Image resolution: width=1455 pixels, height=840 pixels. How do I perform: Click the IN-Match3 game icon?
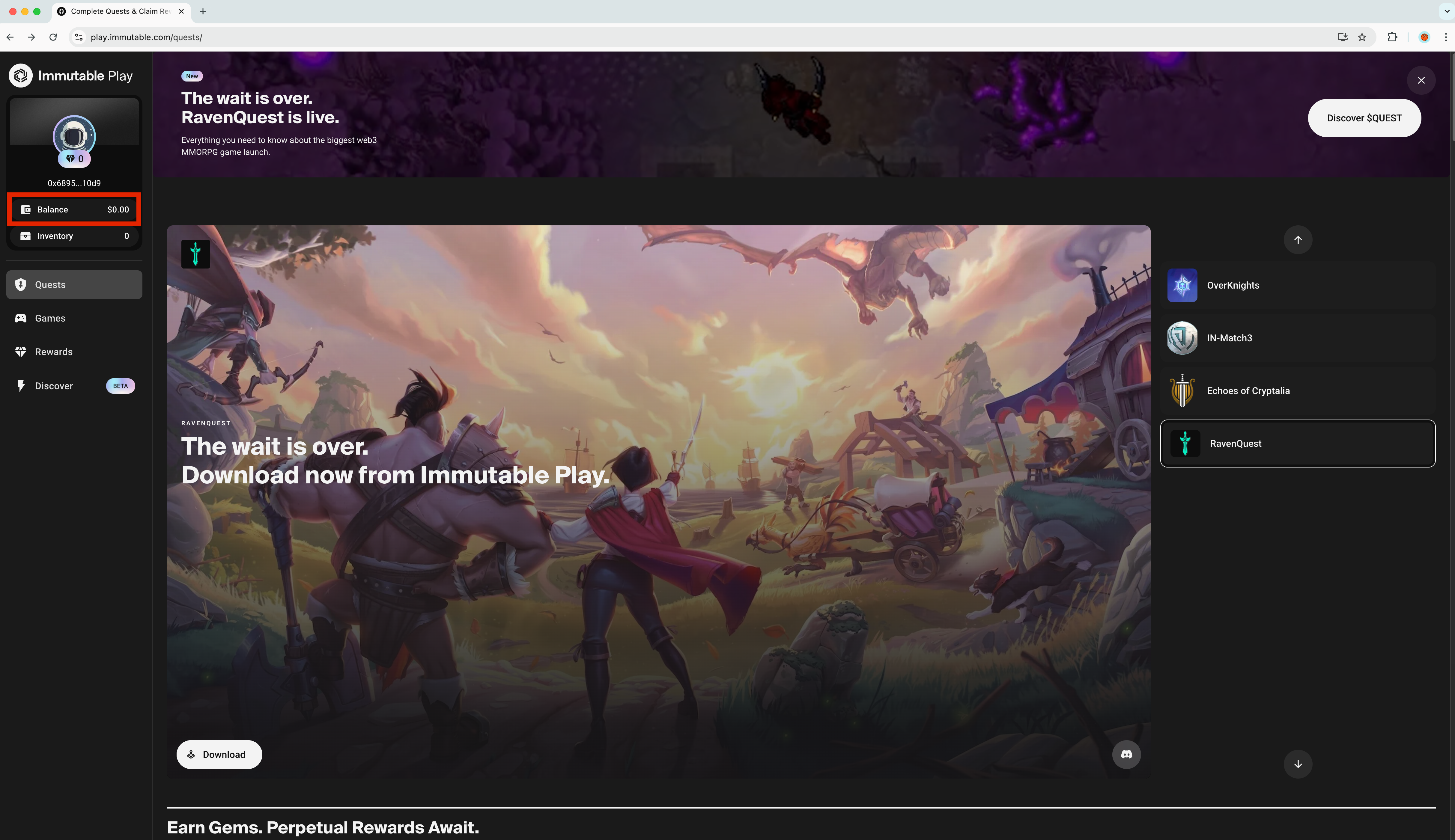[x=1182, y=338]
